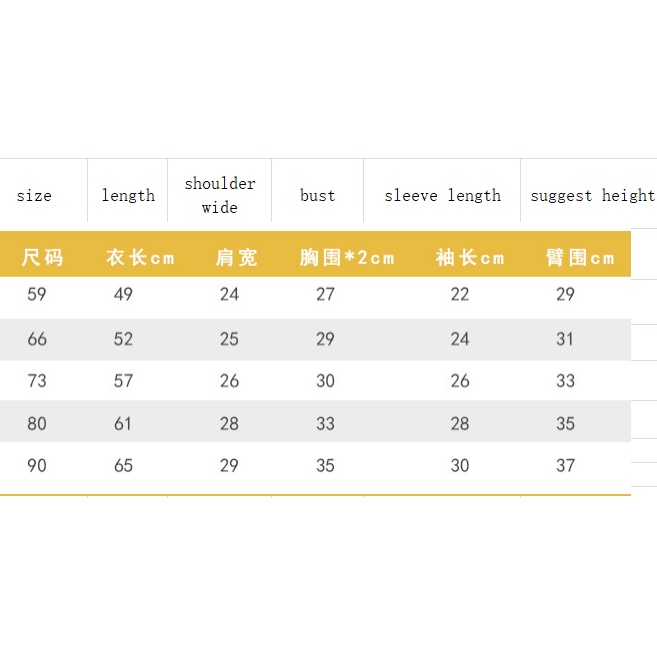Click the 'sleeve length' header
Screen dimensions: 657x657
pyautogui.click(x=442, y=196)
